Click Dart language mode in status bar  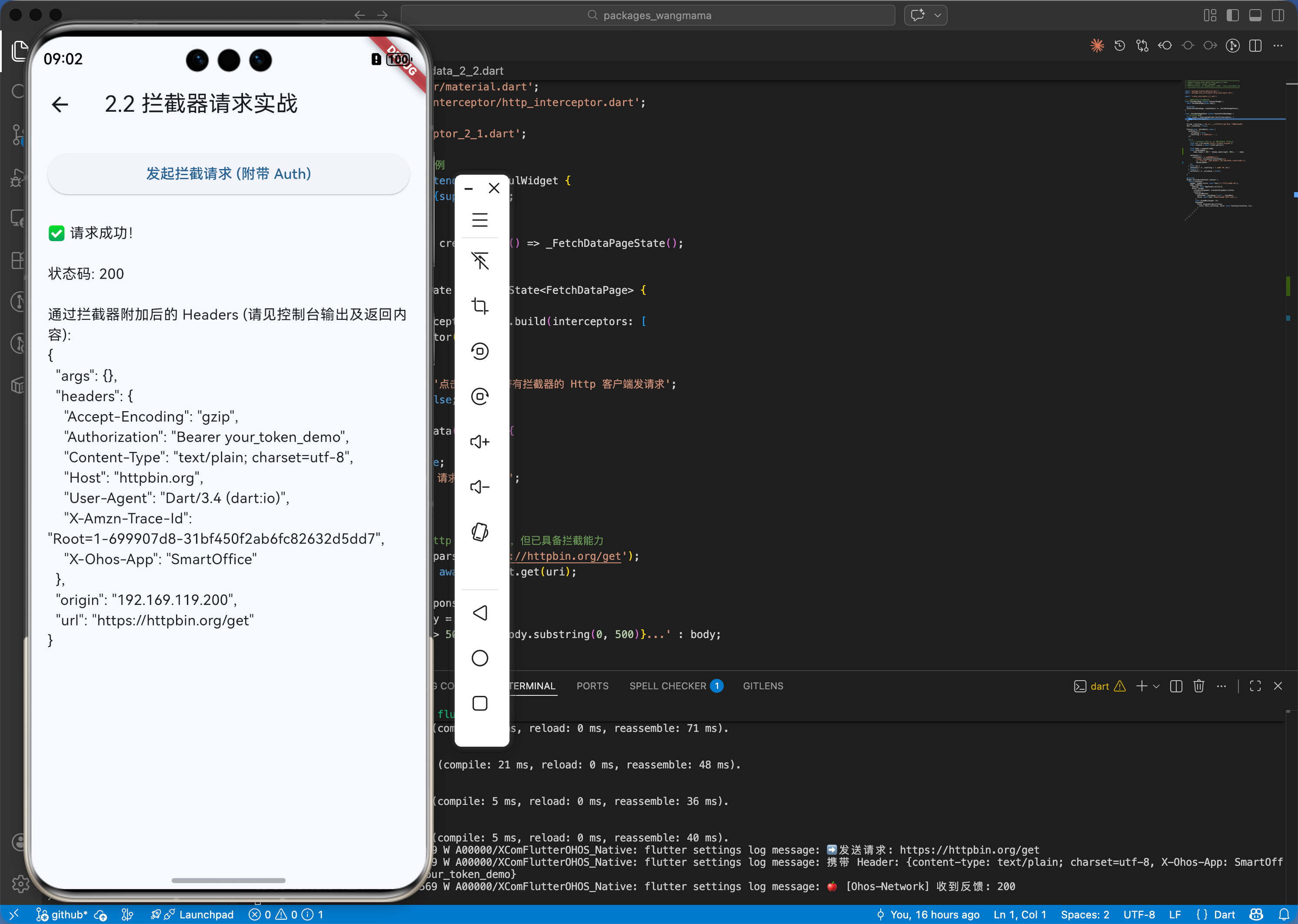point(1224,915)
